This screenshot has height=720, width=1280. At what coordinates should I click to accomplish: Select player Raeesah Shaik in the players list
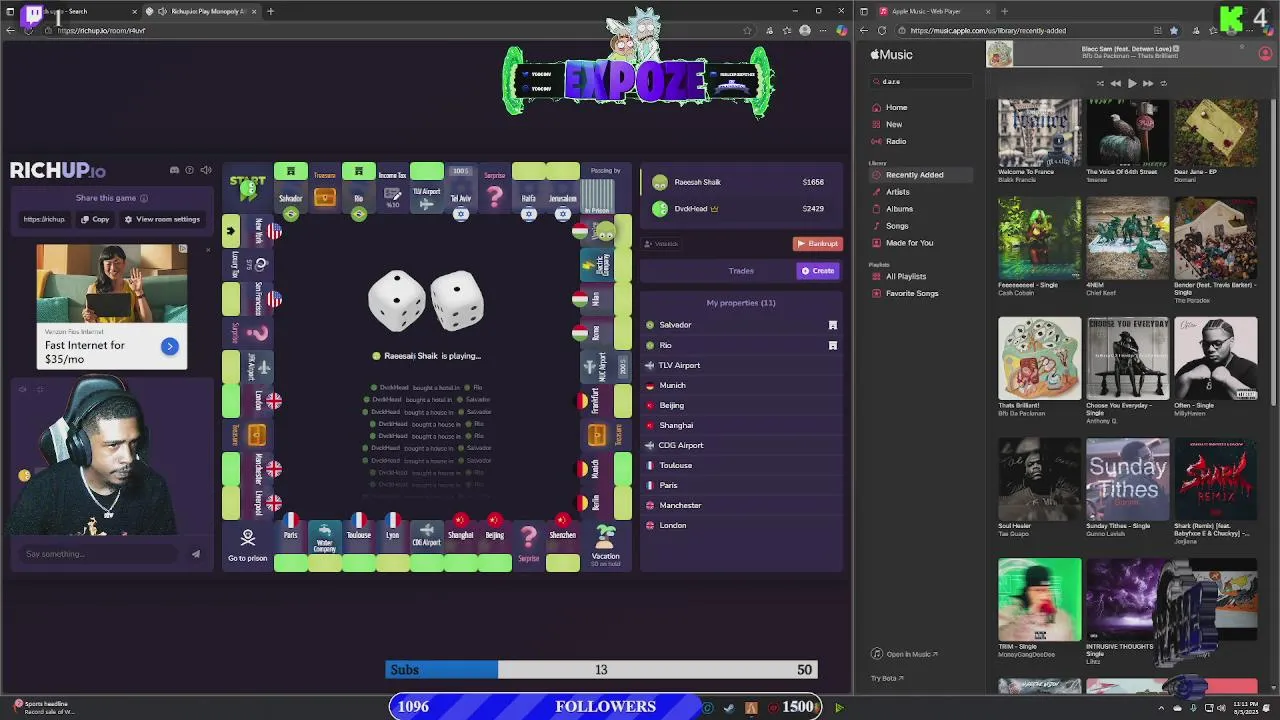click(x=740, y=182)
